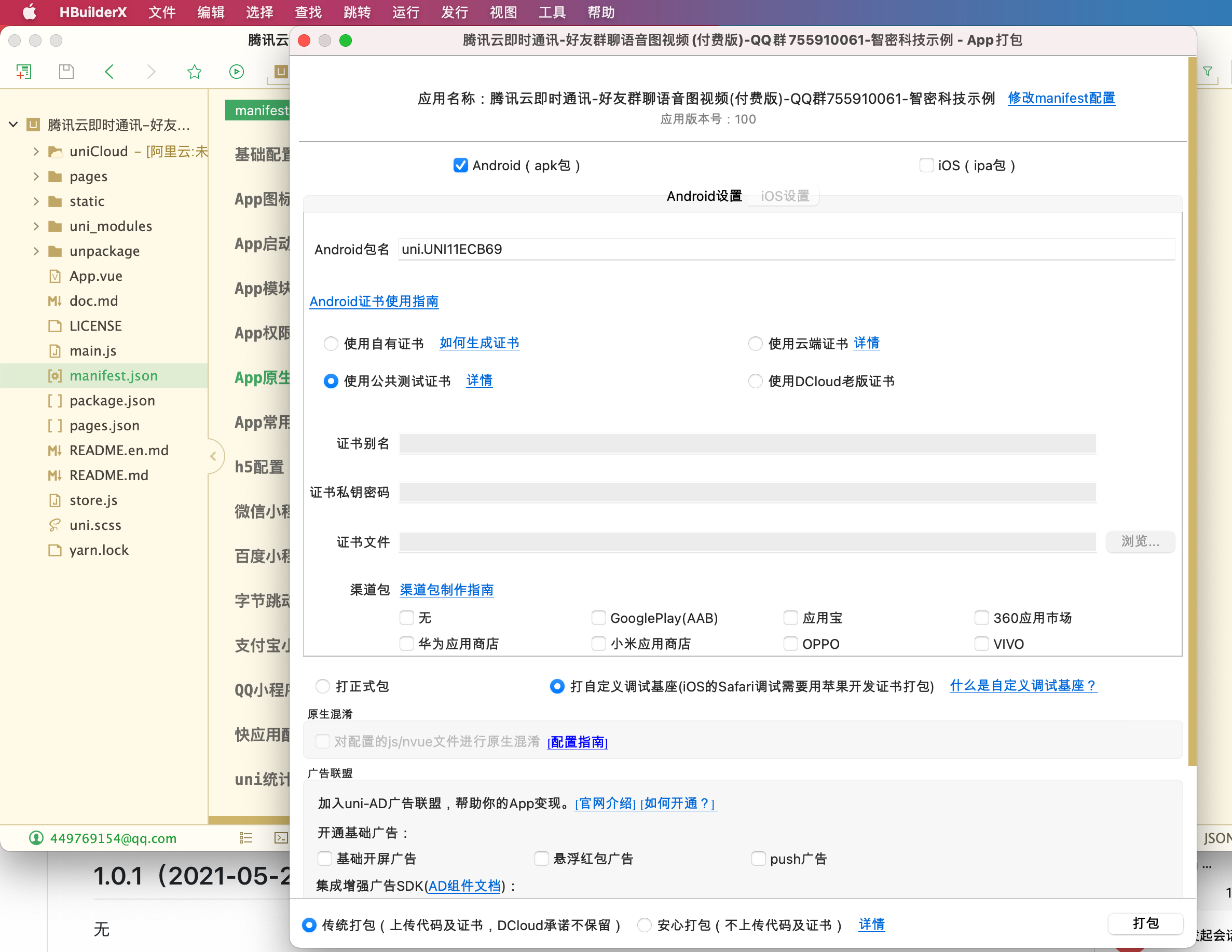The height and width of the screenshot is (952, 1232).
Task: Check the OPPO channel checkbox
Action: (791, 644)
